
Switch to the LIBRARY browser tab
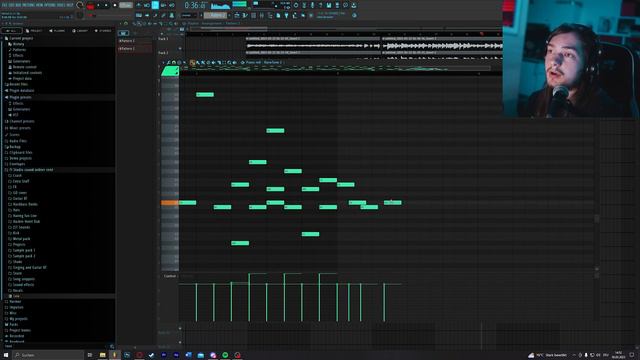point(80,31)
